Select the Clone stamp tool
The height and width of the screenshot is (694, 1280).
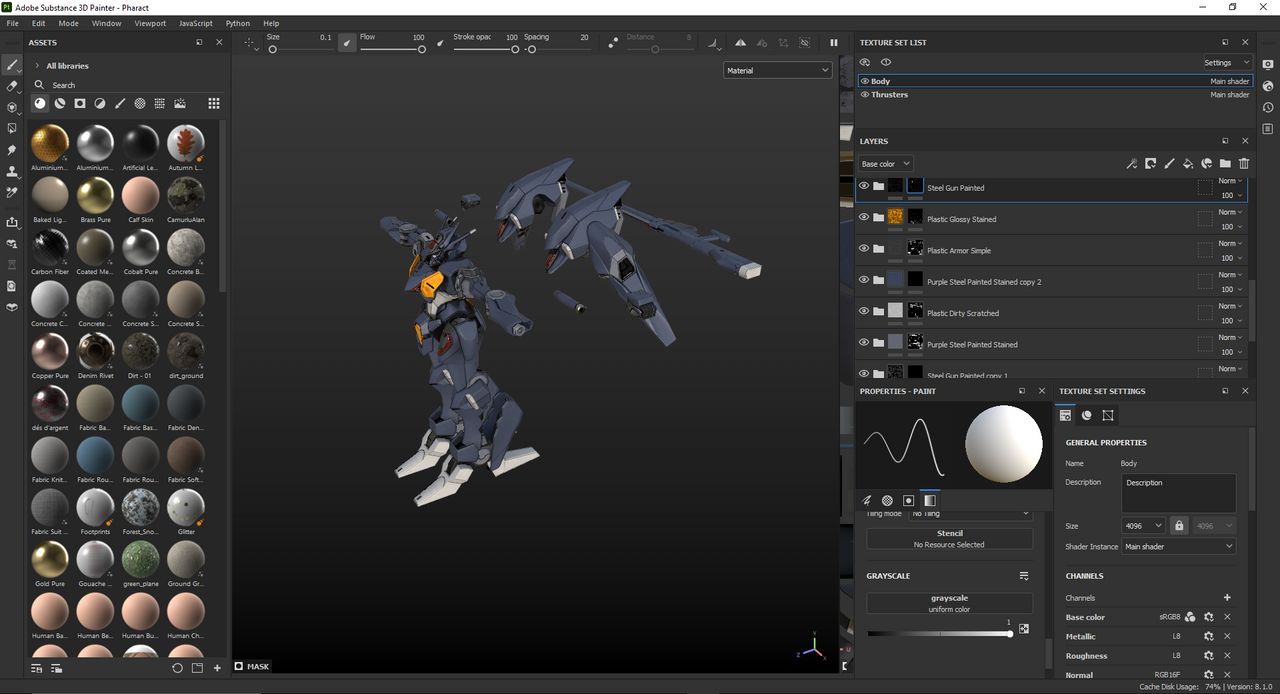pyautogui.click(x=12, y=171)
